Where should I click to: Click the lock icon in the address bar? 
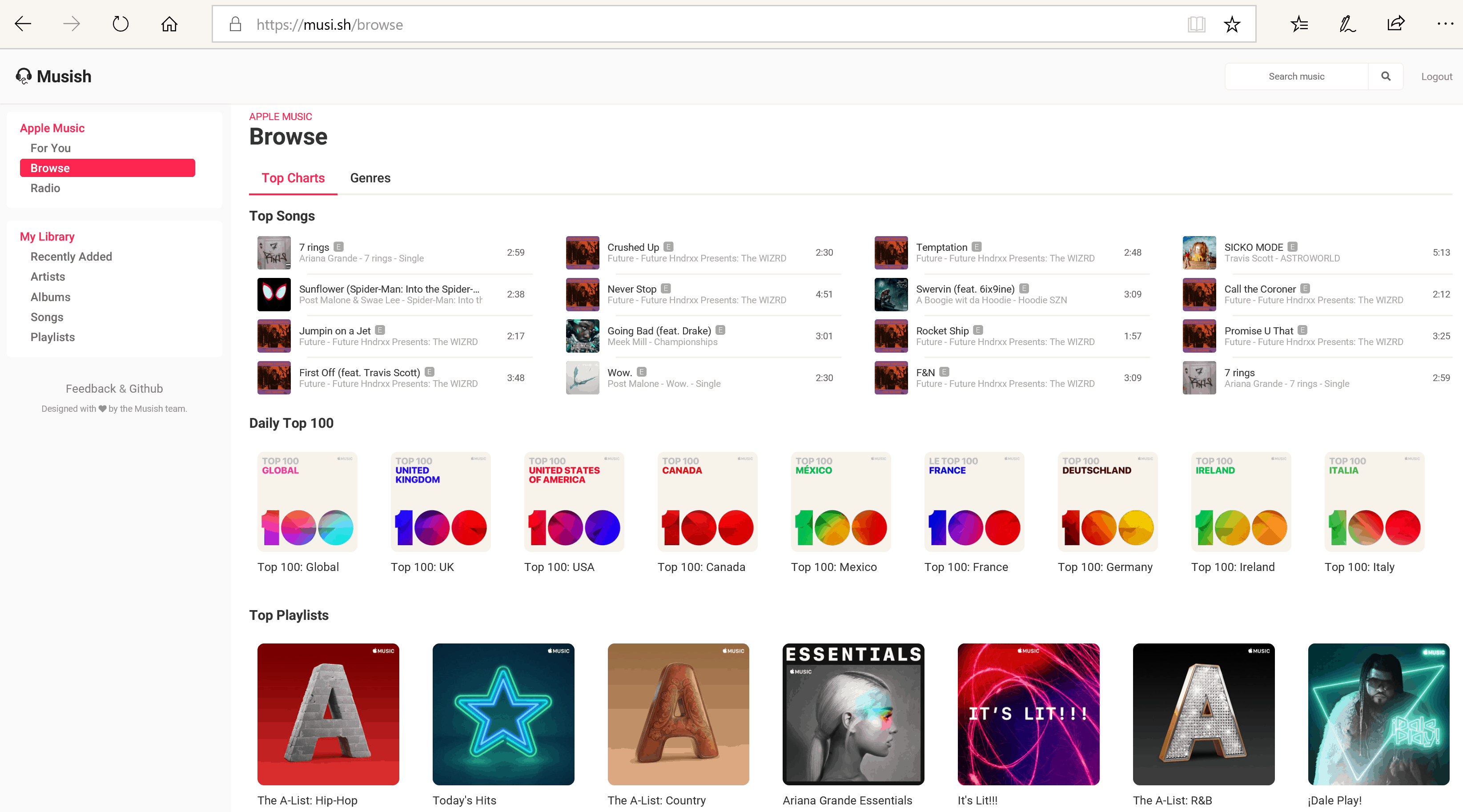tap(235, 24)
